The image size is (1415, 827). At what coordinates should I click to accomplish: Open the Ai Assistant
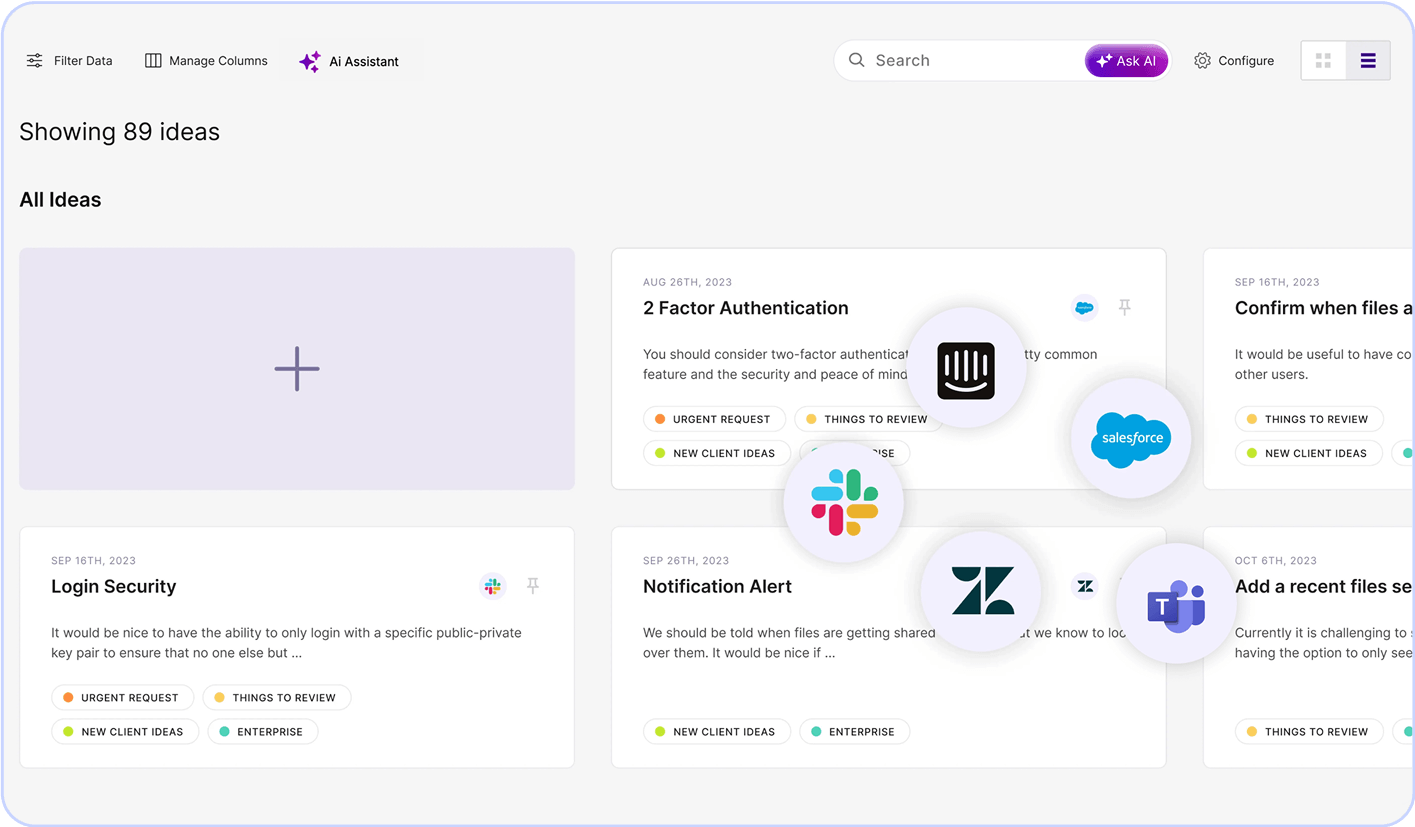[349, 62]
